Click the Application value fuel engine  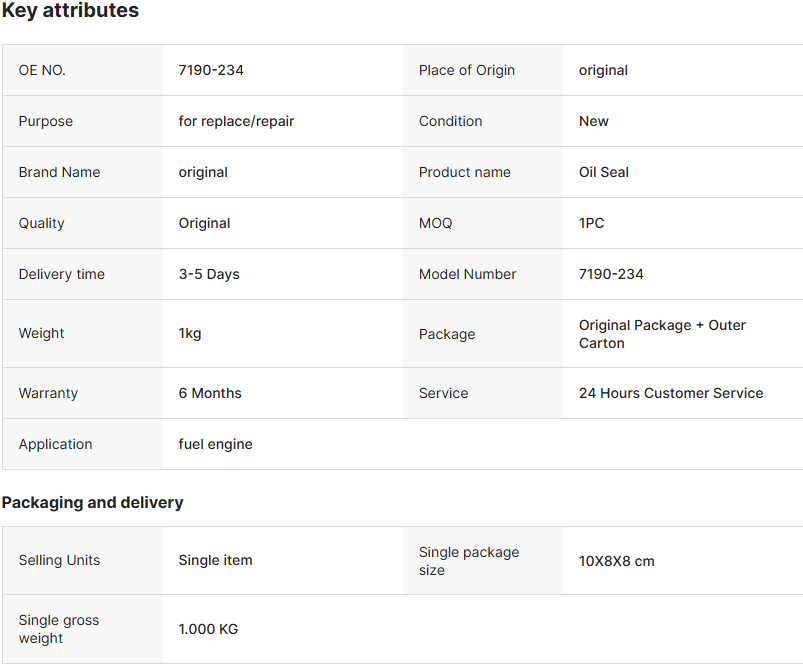point(216,444)
